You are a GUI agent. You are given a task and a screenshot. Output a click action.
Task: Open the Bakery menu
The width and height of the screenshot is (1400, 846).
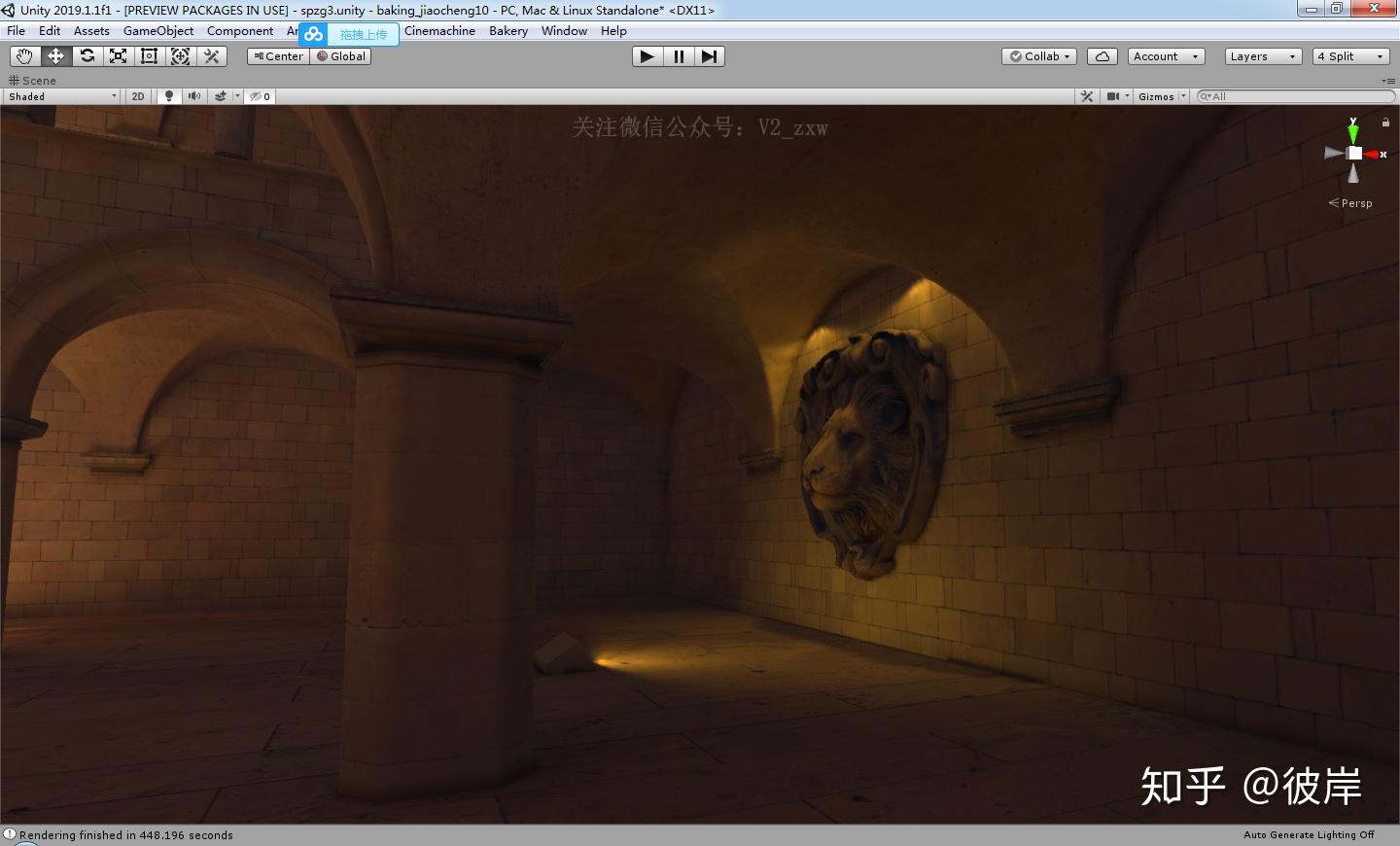pyautogui.click(x=508, y=31)
